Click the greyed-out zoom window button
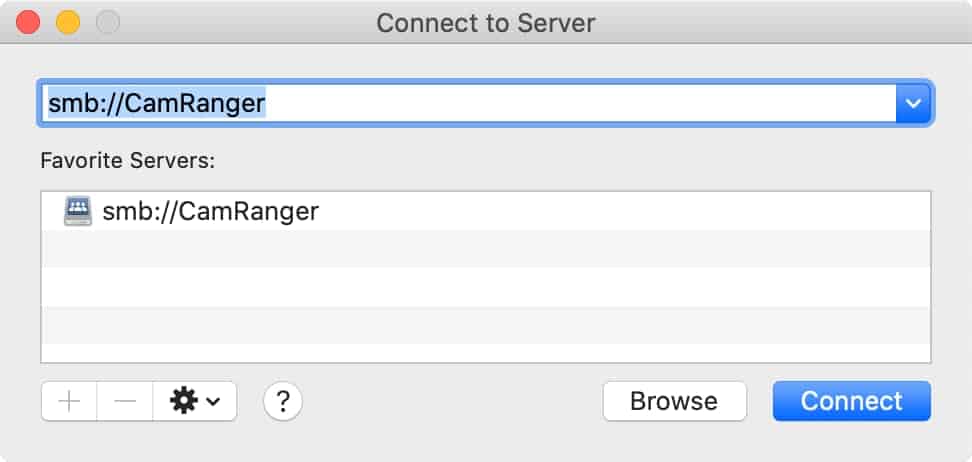The image size is (972, 462). (108, 23)
